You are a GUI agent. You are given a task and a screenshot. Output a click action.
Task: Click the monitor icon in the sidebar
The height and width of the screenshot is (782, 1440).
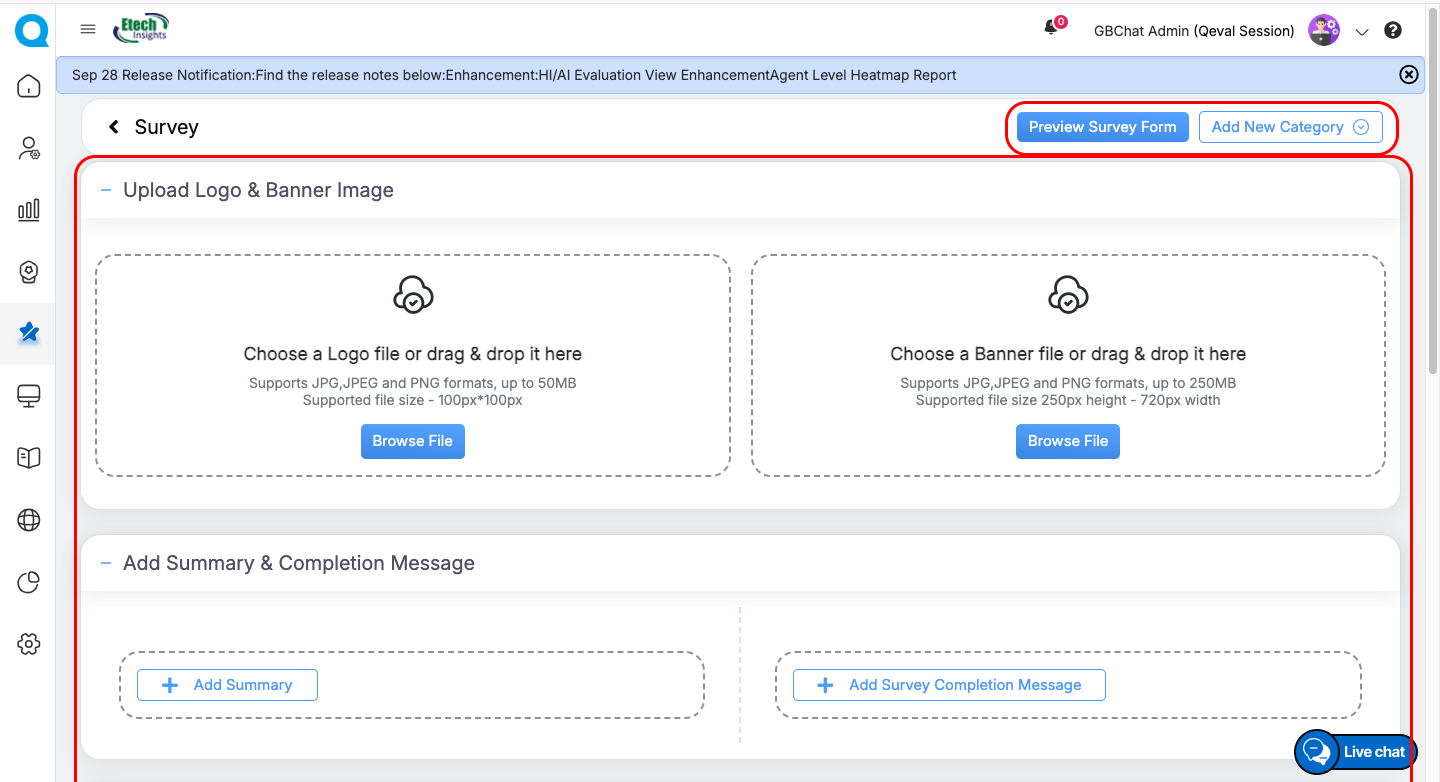pyautogui.click(x=29, y=396)
